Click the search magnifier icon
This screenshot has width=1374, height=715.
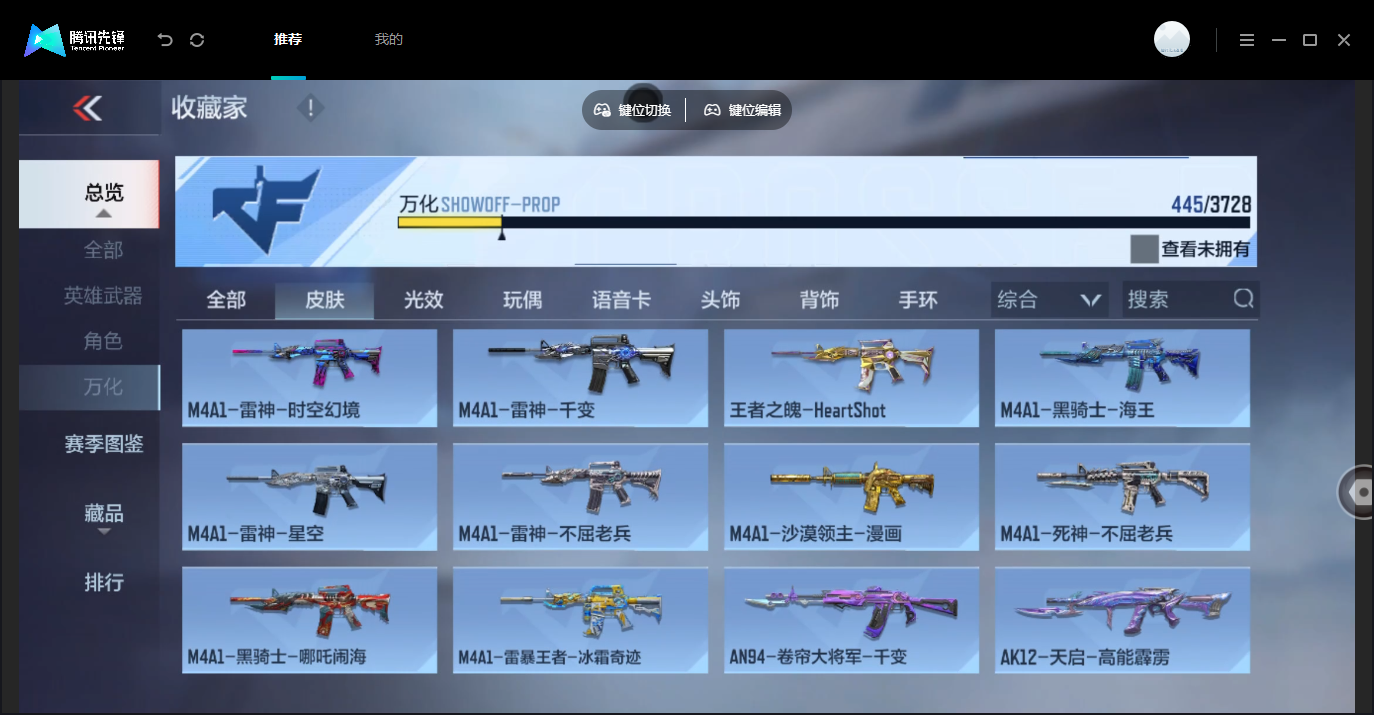pyautogui.click(x=1243, y=299)
